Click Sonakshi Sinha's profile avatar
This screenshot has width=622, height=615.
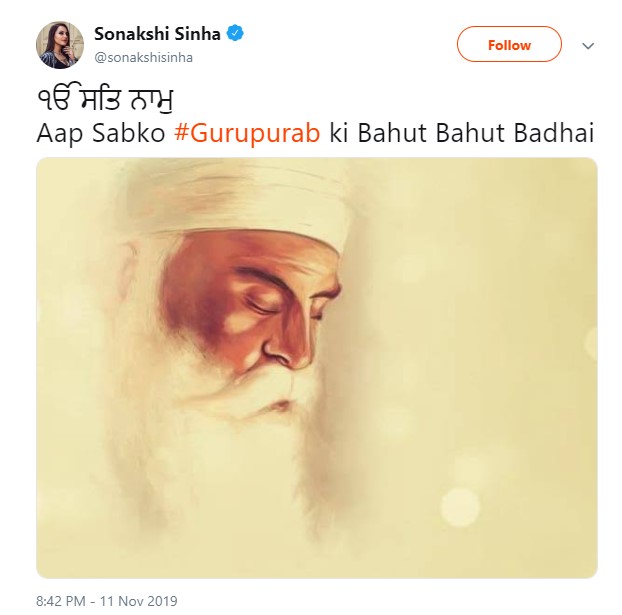(x=60, y=45)
